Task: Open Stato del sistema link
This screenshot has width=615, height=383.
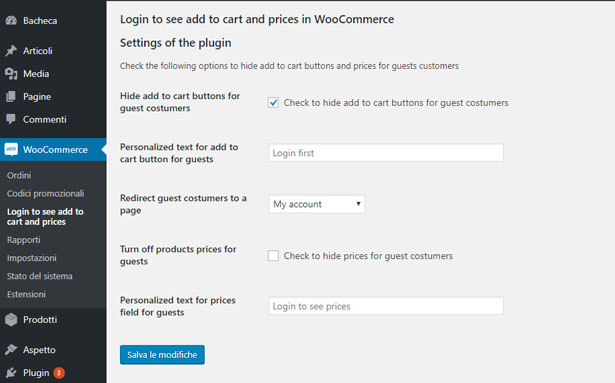Action: point(40,276)
